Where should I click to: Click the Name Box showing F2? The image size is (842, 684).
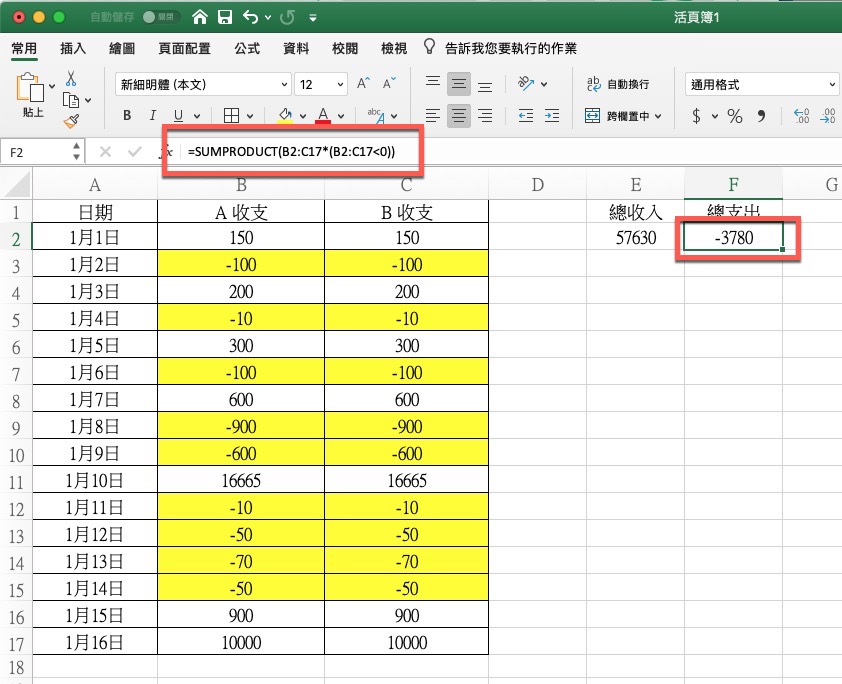pos(38,152)
